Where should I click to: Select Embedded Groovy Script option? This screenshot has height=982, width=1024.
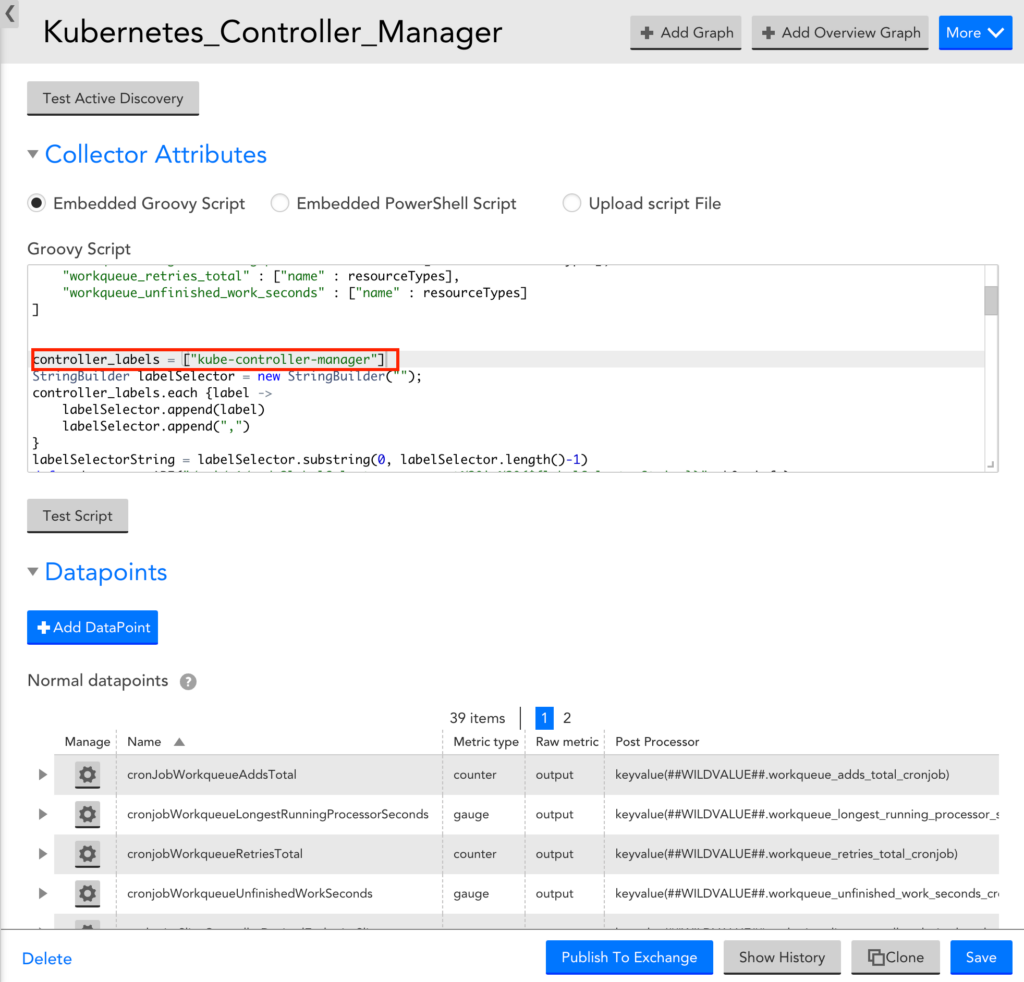pyautogui.click(x=37, y=203)
